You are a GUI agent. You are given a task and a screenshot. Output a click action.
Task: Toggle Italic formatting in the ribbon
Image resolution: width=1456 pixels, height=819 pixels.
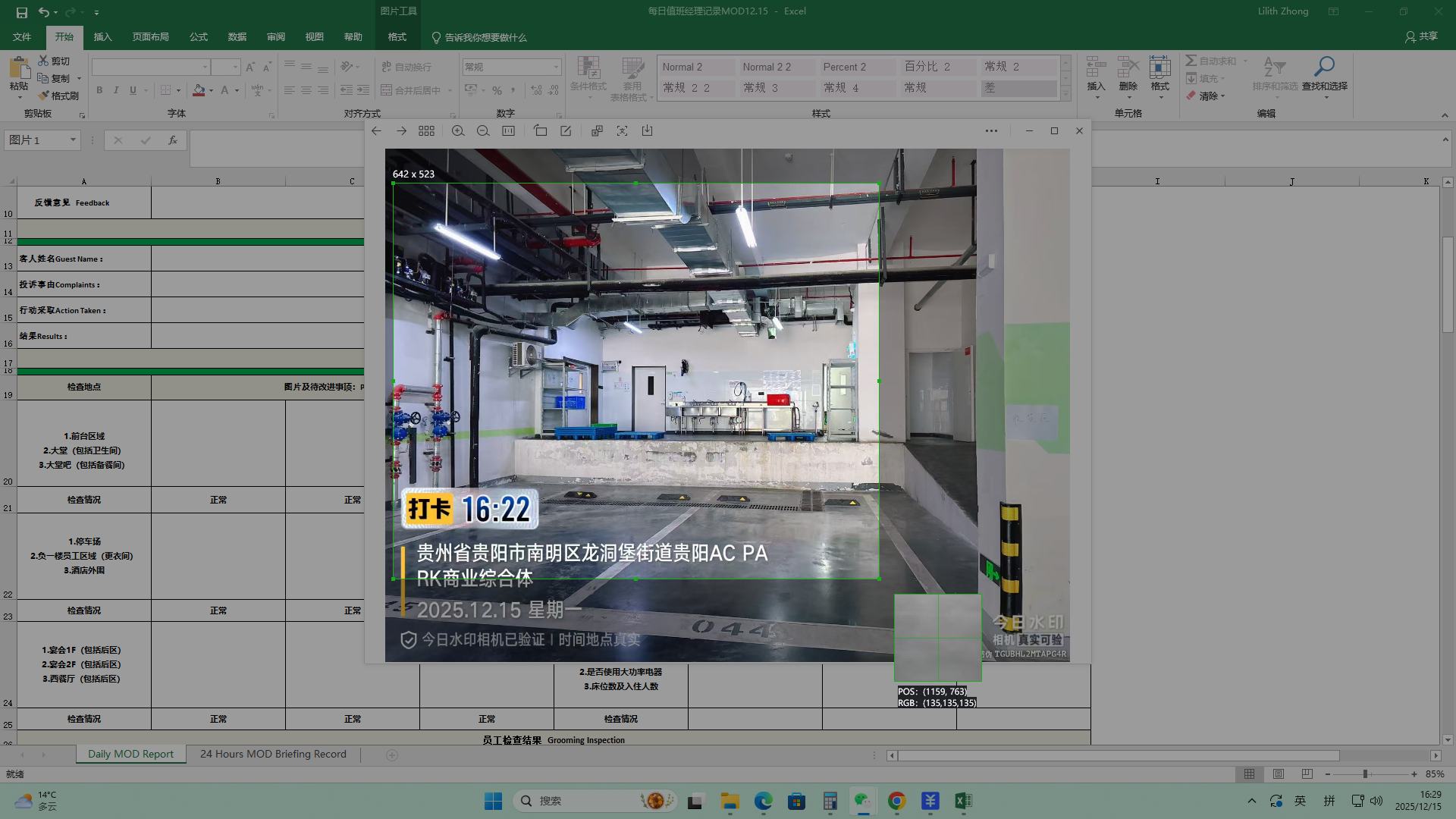pos(116,90)
